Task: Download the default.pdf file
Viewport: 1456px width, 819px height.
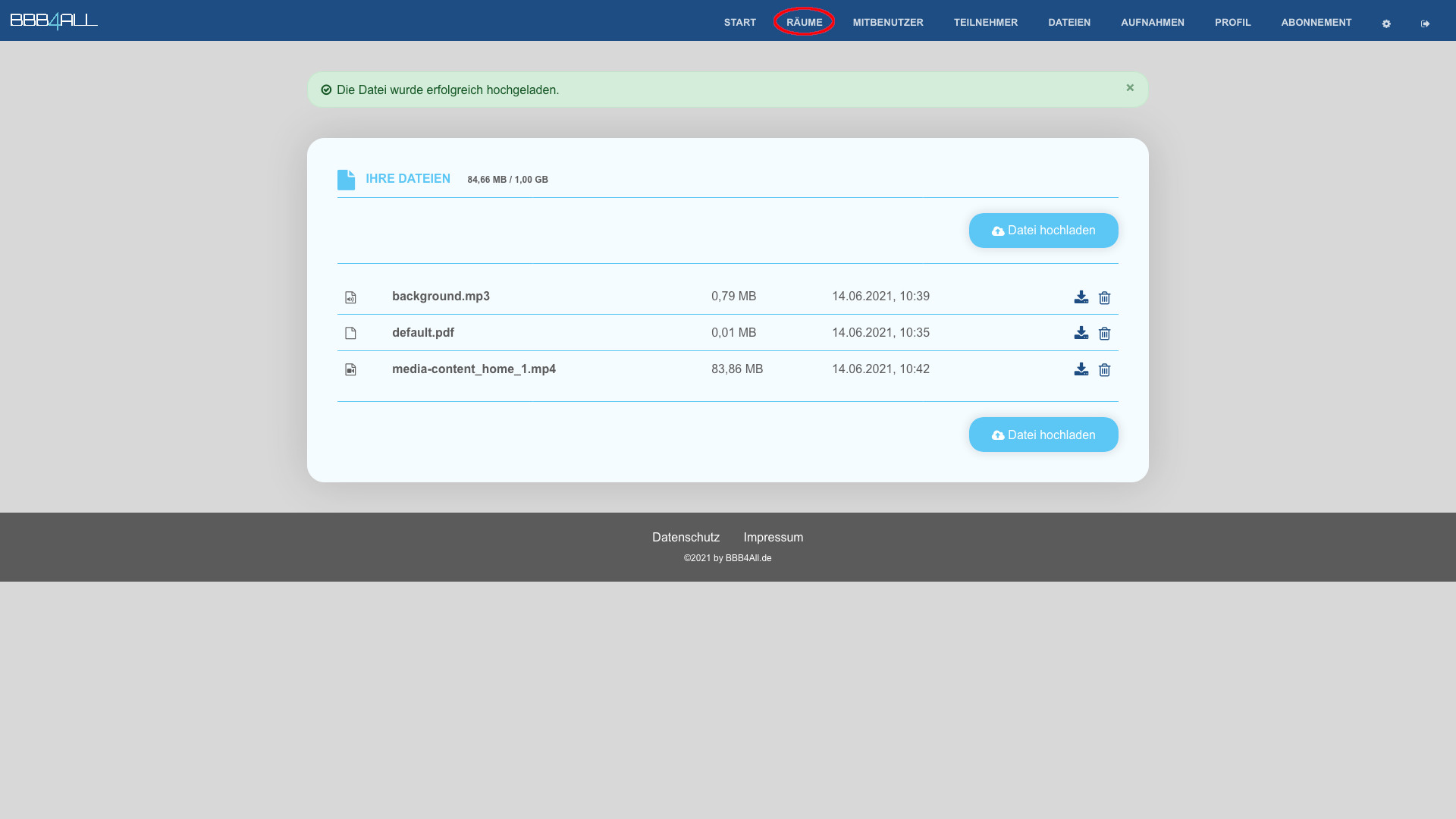Action: [x=1081, y=333]
